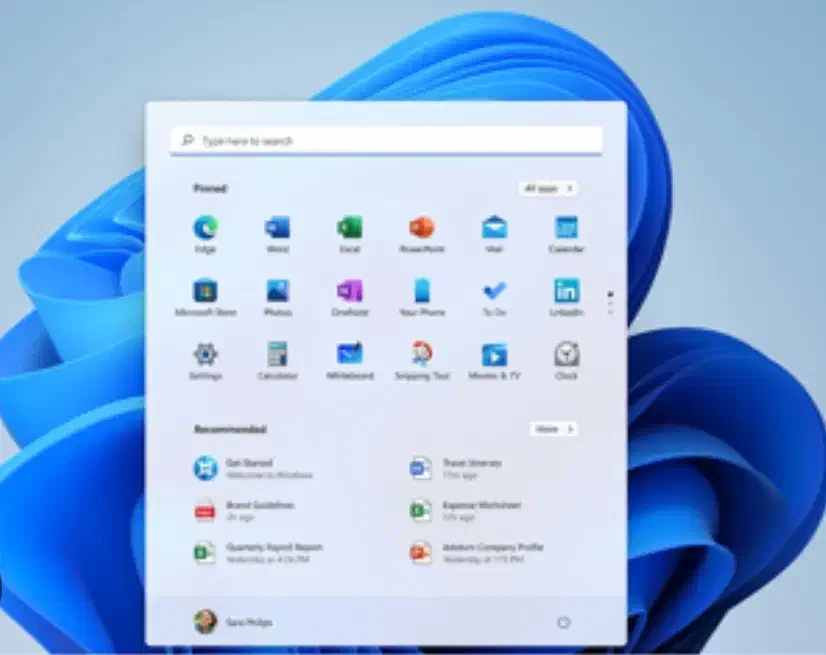
Task: Open the Mail app
Action: point(494,229)
